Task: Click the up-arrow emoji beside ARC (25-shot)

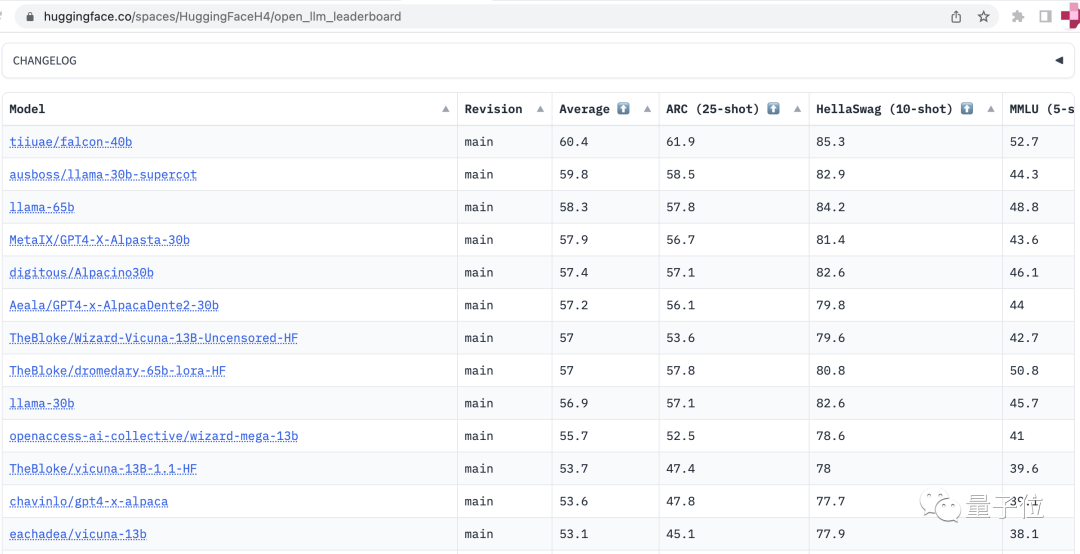Action: 773,108
